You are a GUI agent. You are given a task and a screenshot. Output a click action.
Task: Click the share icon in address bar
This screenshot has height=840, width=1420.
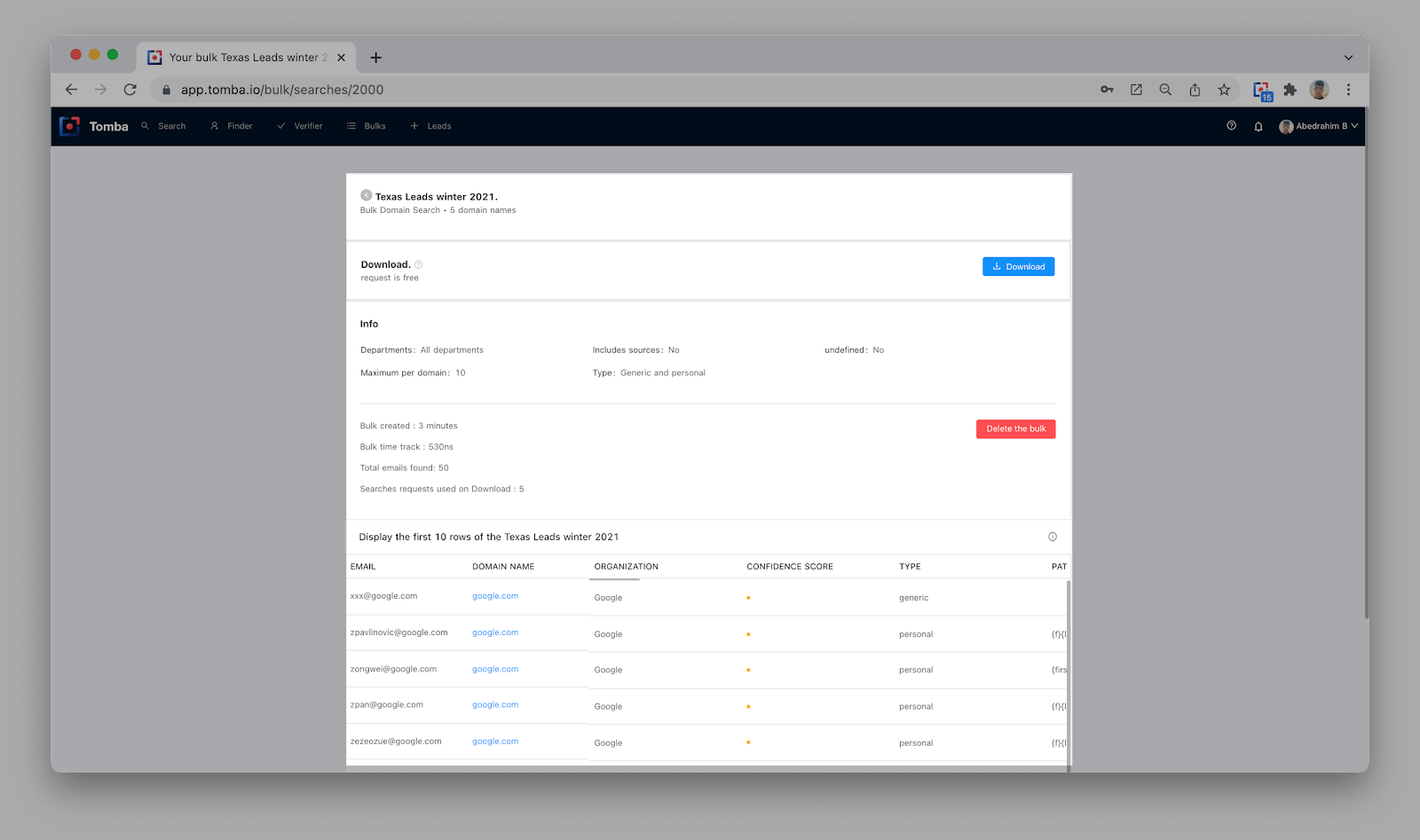click(1195, 90)
